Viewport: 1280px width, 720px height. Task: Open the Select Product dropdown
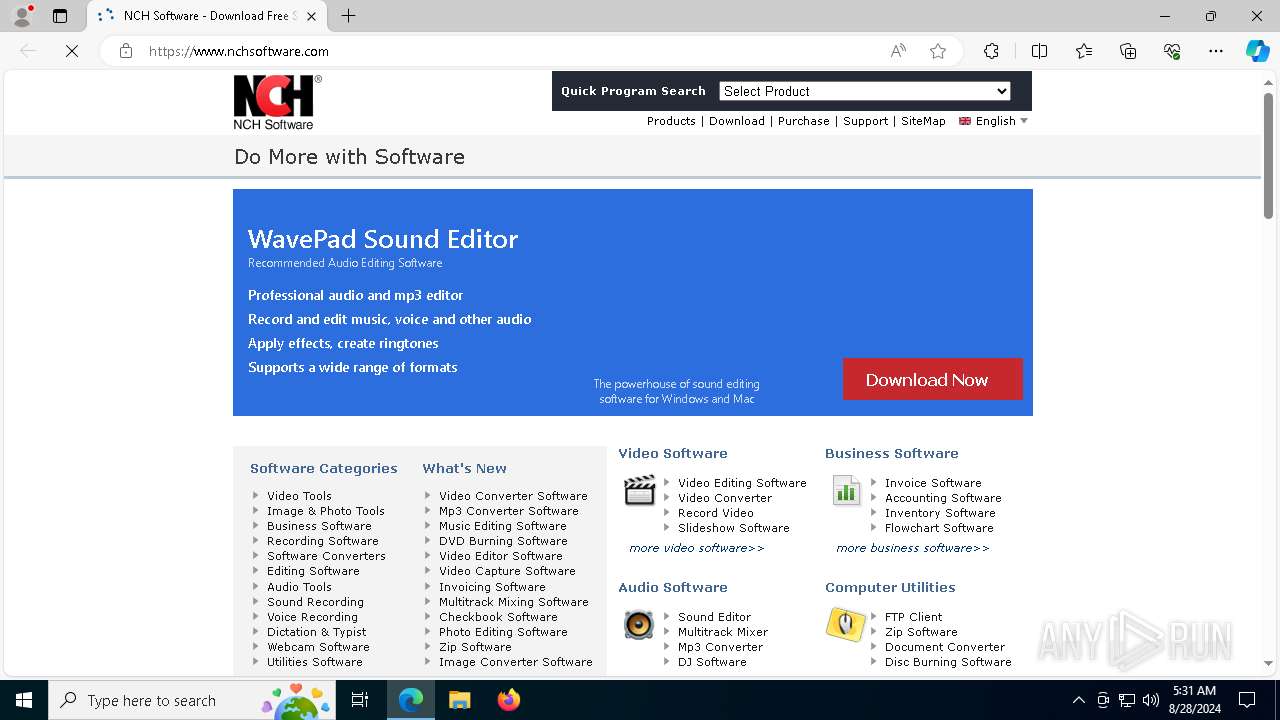865,91
